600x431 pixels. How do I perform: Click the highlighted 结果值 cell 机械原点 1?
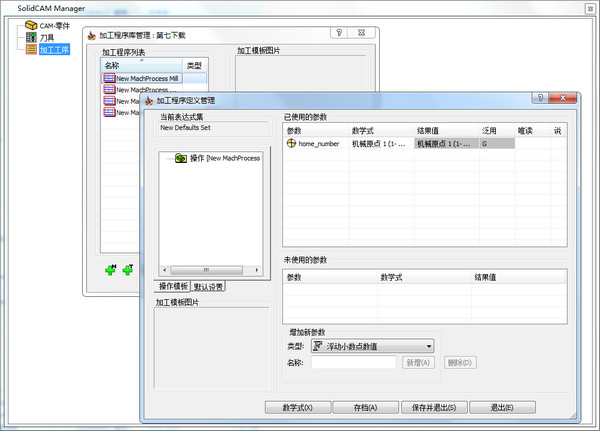[x=446, y=144]
